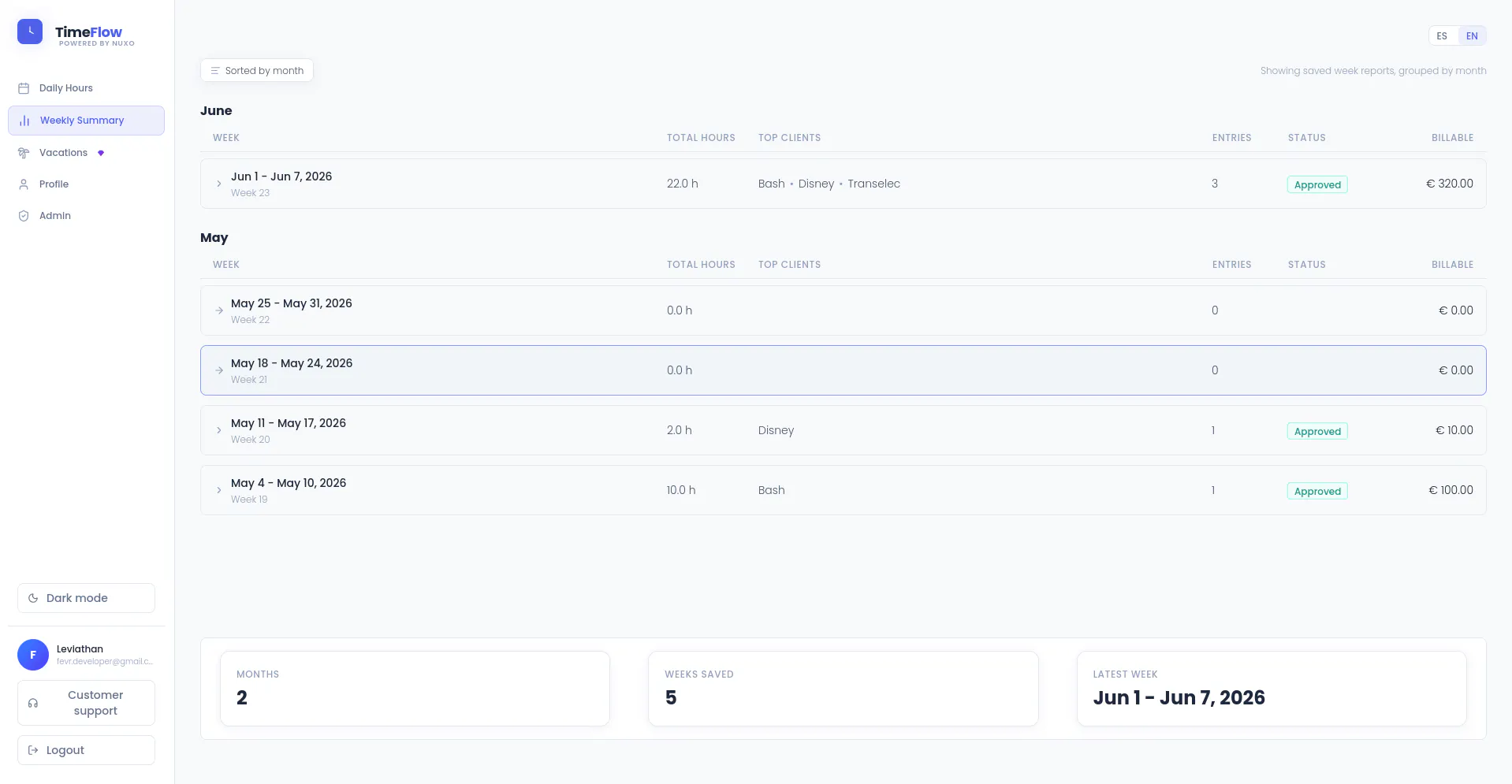
Task: Click the Sorted by month button
Action: coord(257,71)
